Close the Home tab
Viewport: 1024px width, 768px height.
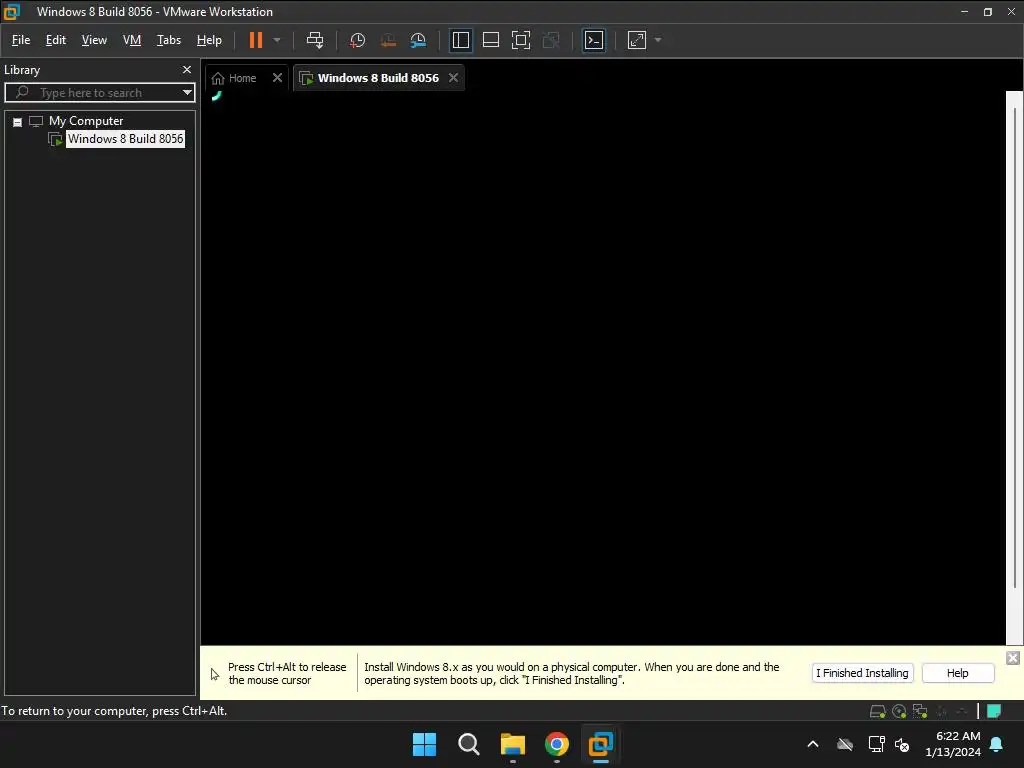click(278, 78)
